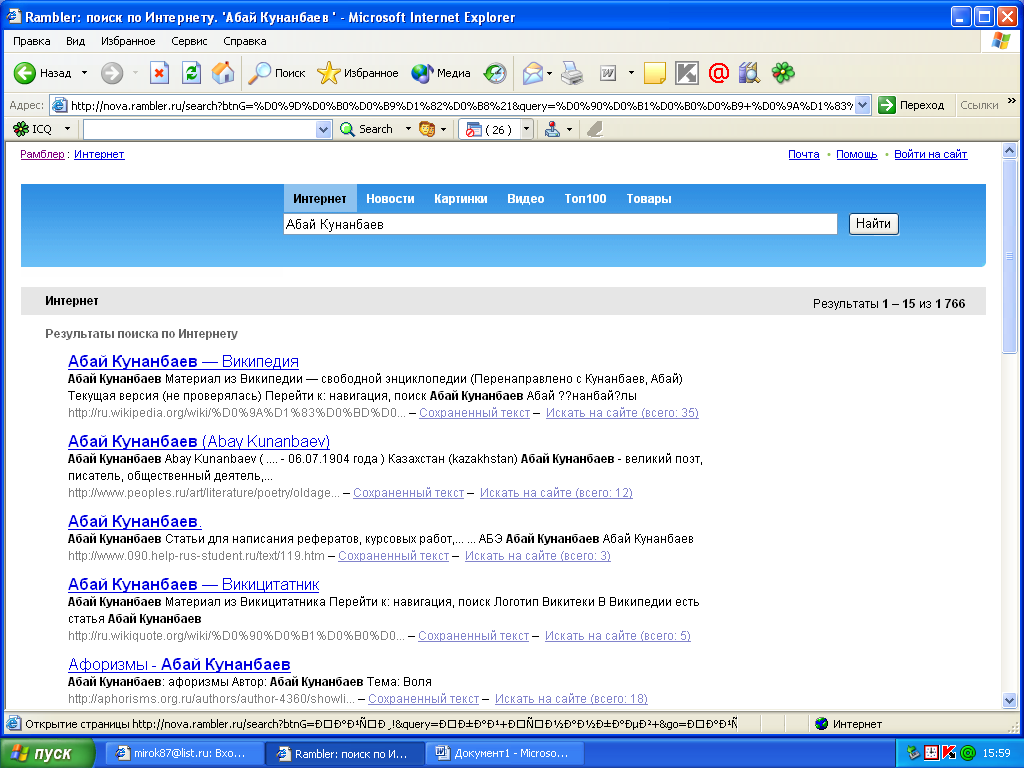Refresh the page with the green arrows icon
The width and height of the screenshot is (1024, 768).
(x=191, y=72)
